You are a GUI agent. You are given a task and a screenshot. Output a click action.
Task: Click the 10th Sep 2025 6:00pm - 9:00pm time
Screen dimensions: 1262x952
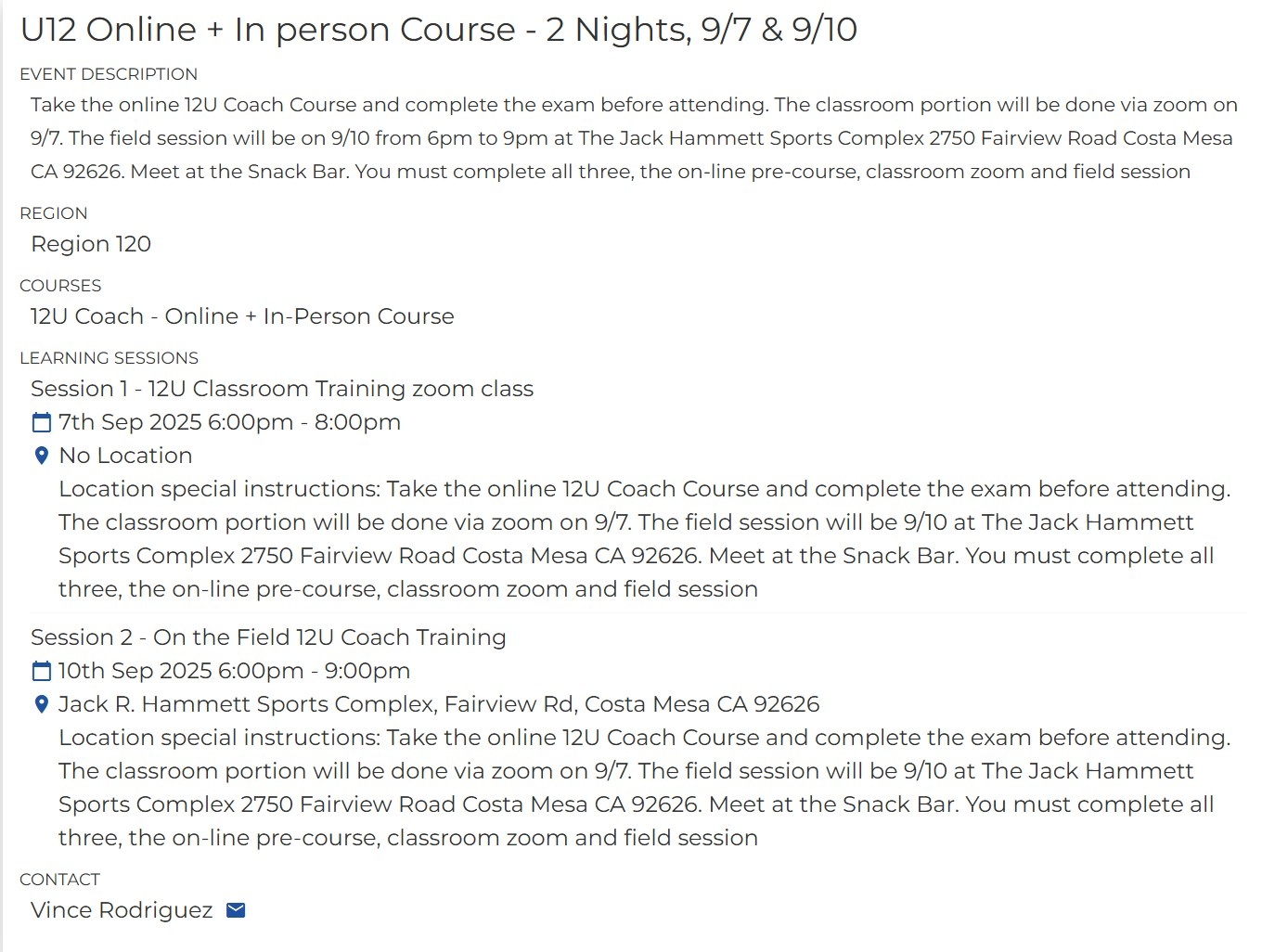(x=234, y=671)
